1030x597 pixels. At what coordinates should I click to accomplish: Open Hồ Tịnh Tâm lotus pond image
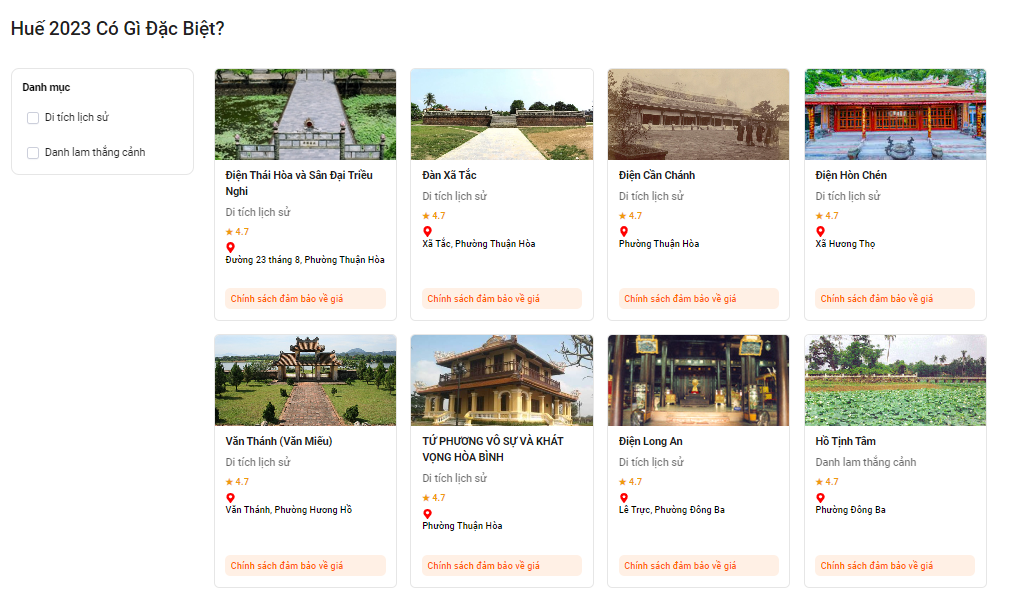895,380
